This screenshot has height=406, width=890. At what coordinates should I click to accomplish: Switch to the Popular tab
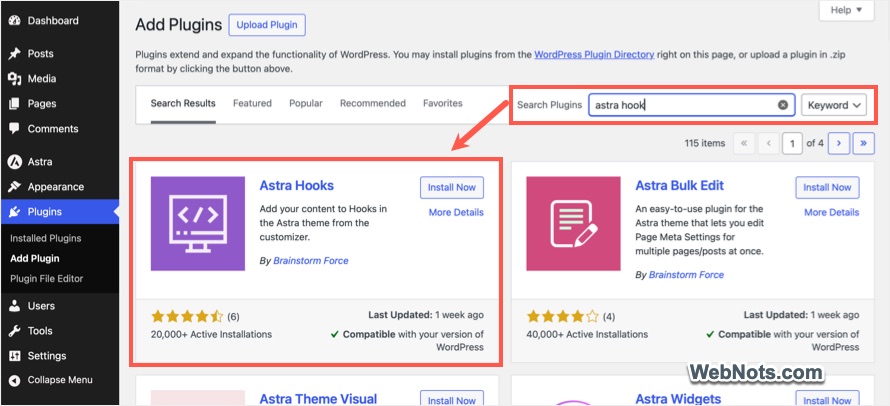coord(306,103)
